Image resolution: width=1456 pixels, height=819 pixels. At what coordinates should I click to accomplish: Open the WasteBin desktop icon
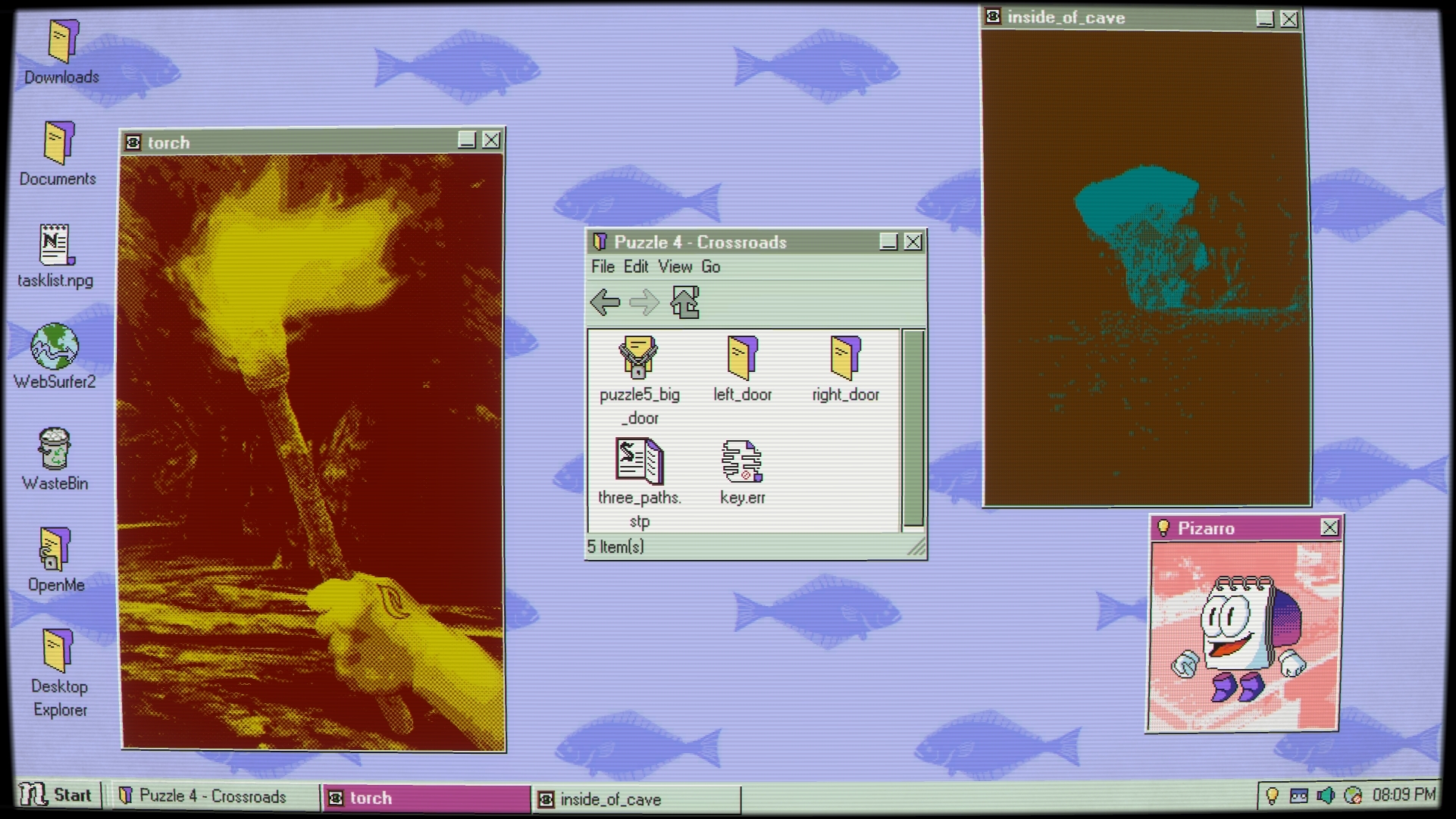point(55,449)
